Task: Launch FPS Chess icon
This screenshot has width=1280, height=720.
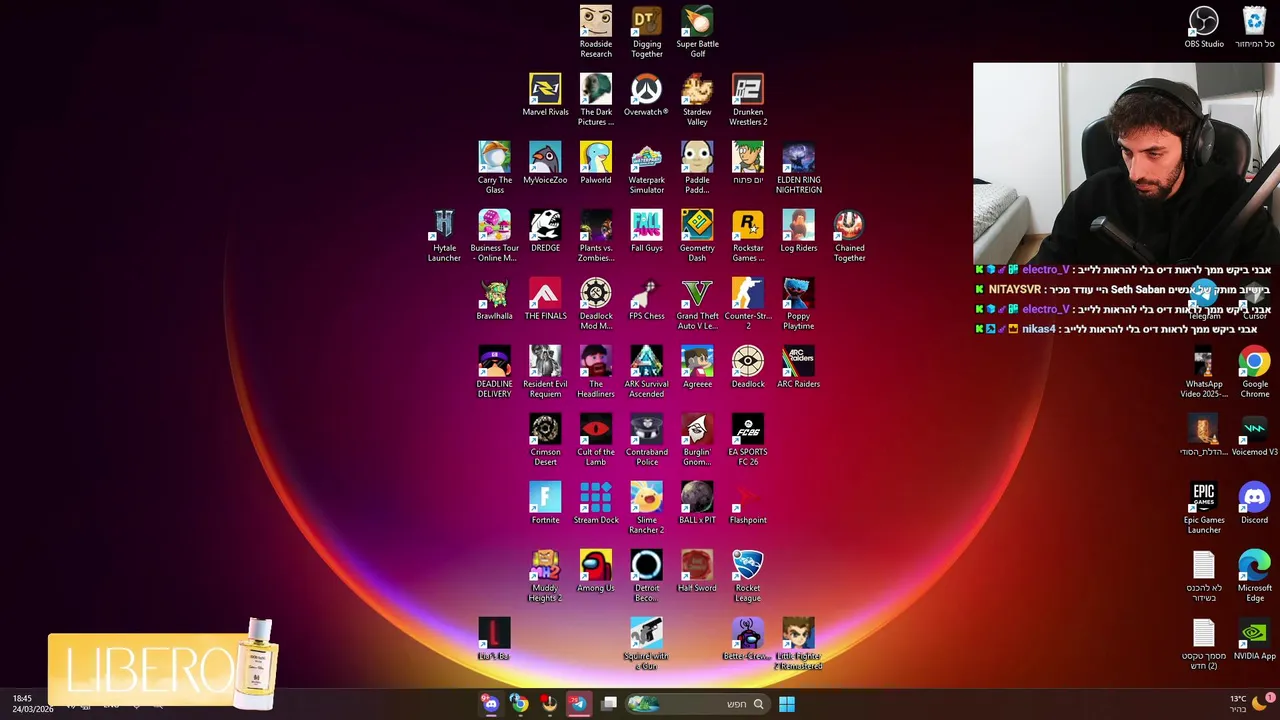Action: coord(647,299)
